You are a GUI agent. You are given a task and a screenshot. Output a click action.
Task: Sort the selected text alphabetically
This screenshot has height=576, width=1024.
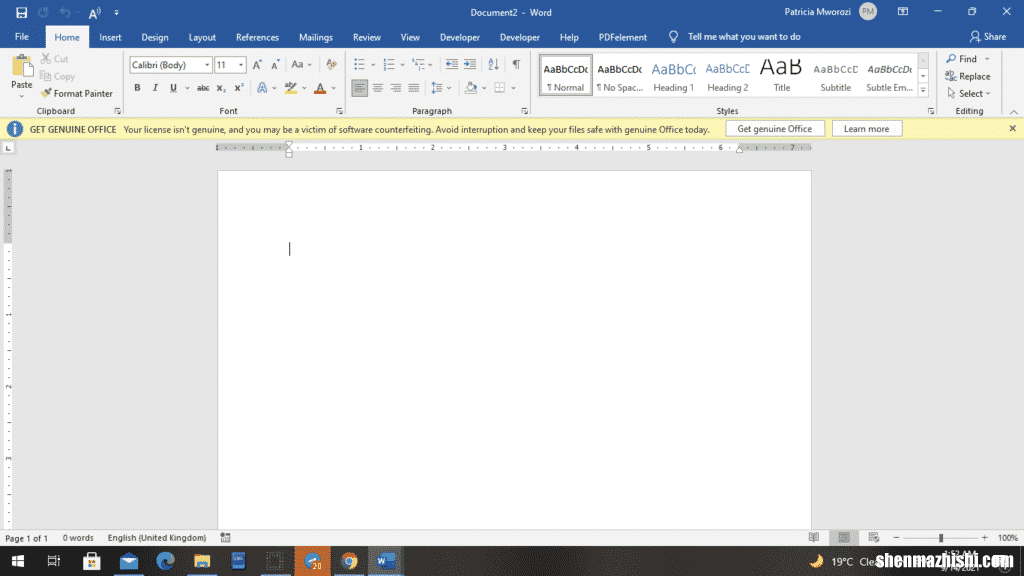click(x=494, y=64)
